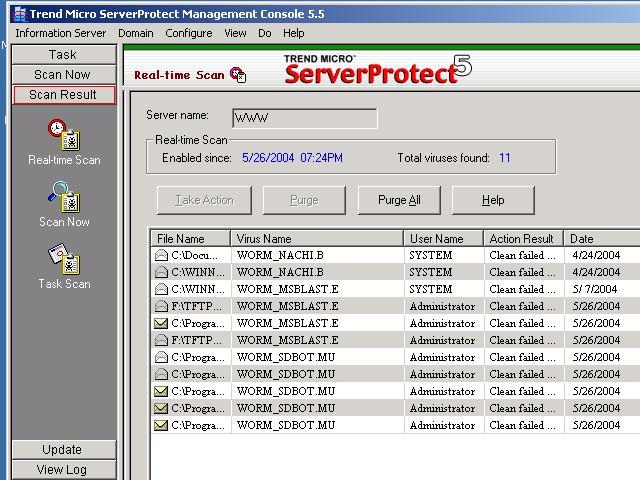Viewport: 640px width, 480px height.
Task: Open the Scan Now sidebar icon
Action: pos(64,197)
